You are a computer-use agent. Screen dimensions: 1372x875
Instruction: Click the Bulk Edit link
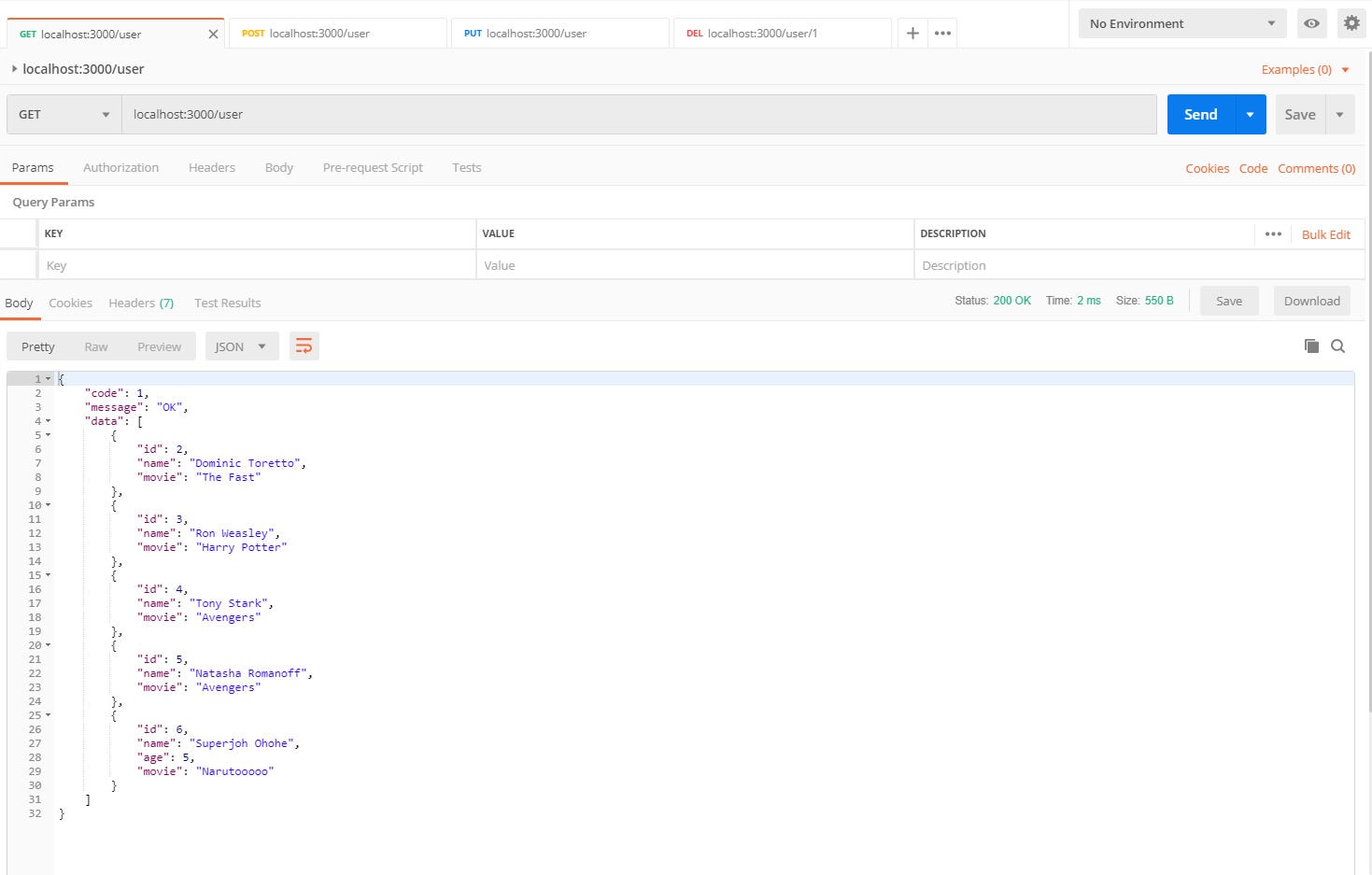[1326, 234]
